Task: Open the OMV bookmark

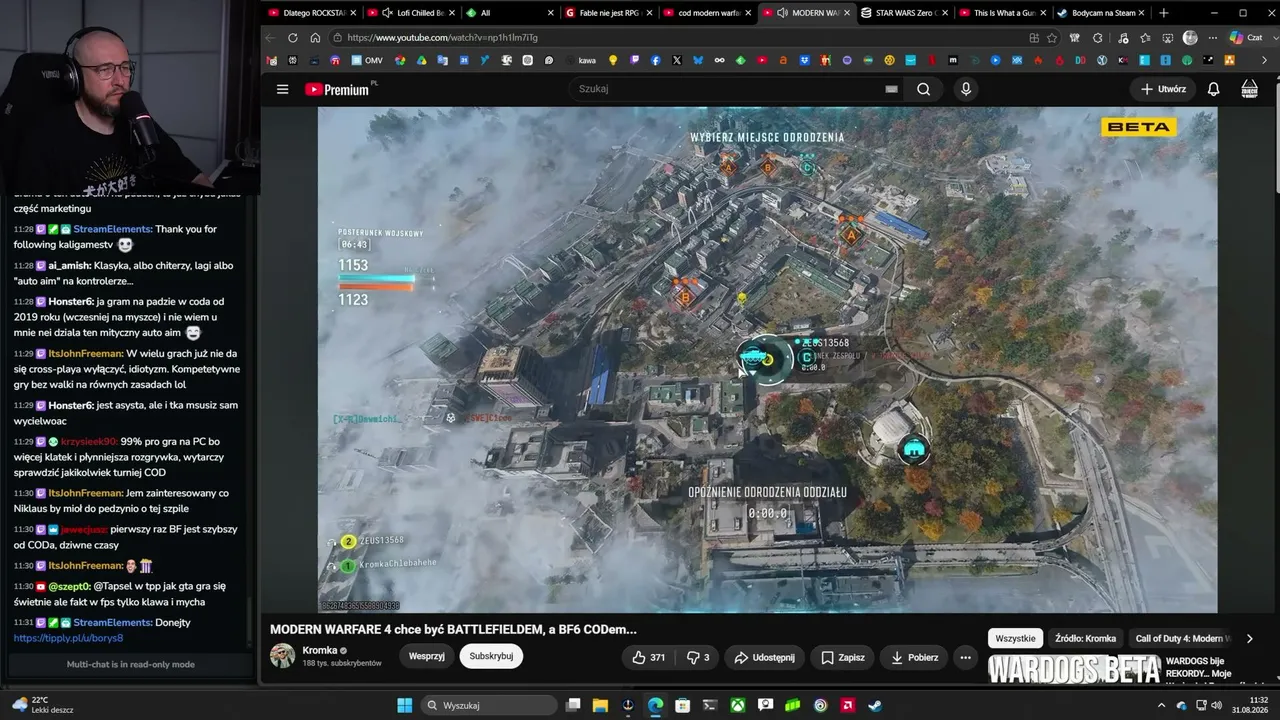Action: [367, 60]
